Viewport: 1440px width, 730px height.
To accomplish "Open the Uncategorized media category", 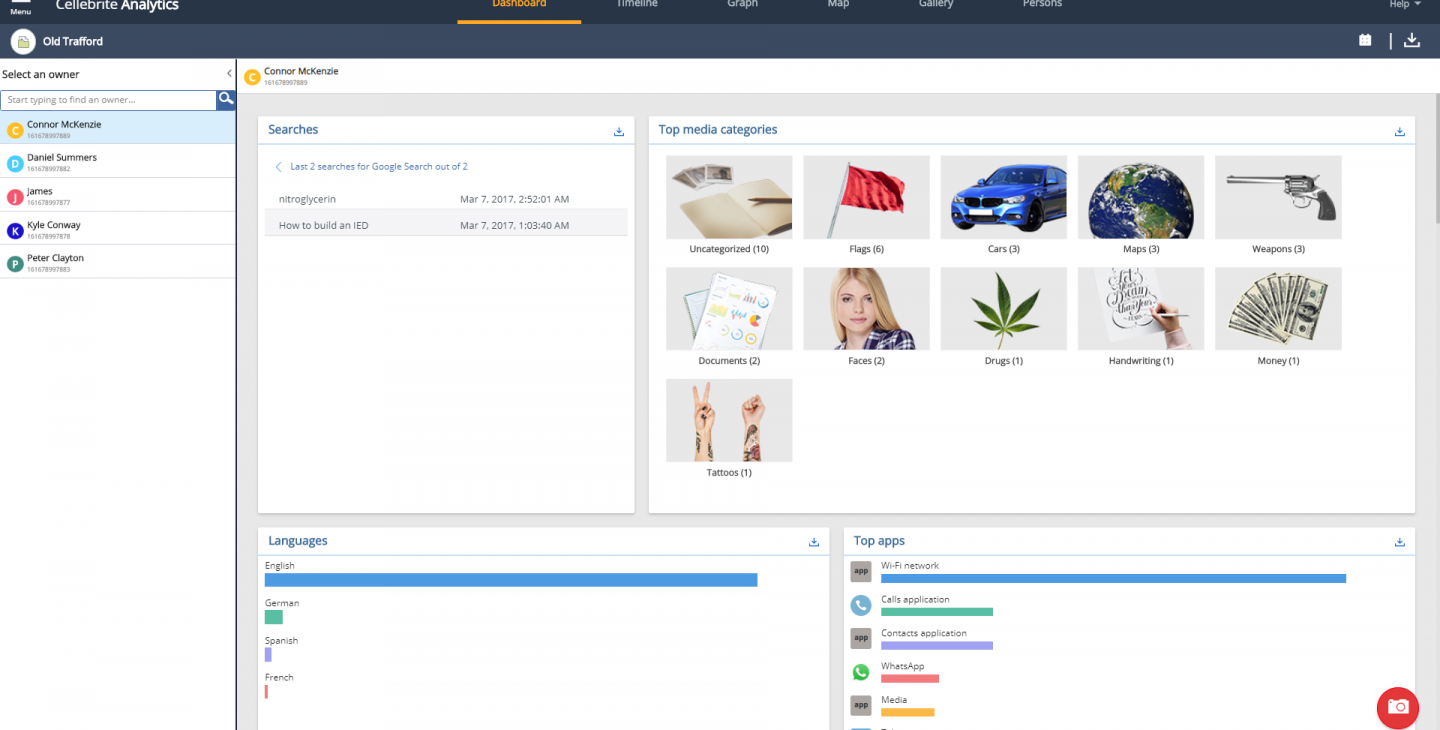I will pyautogui.click(x=729, y=204).
